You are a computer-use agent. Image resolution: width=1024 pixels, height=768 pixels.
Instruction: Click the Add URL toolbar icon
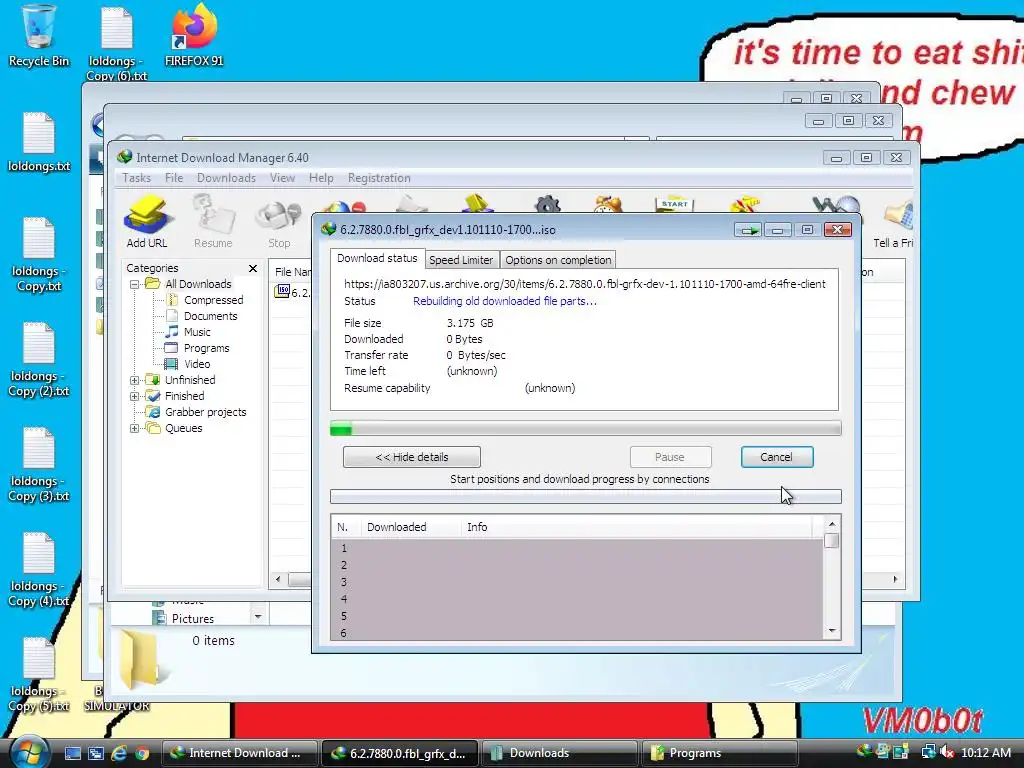click(x=147, y=222)
